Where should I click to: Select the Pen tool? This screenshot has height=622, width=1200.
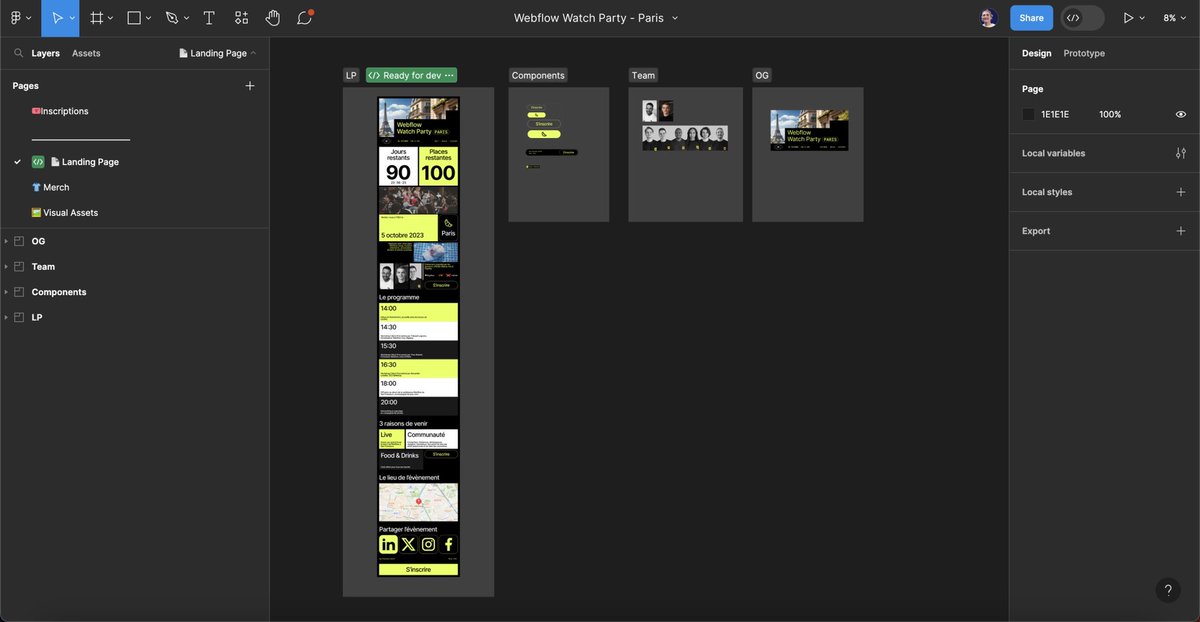[x=172, y=18]
